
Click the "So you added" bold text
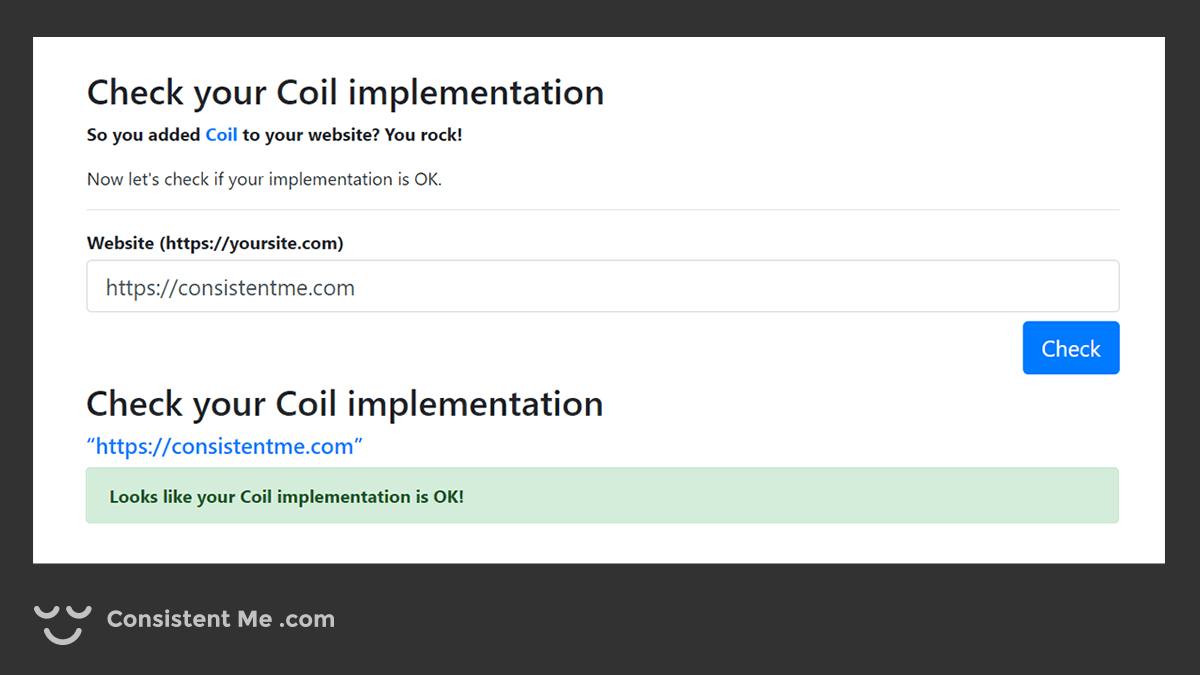143,135
